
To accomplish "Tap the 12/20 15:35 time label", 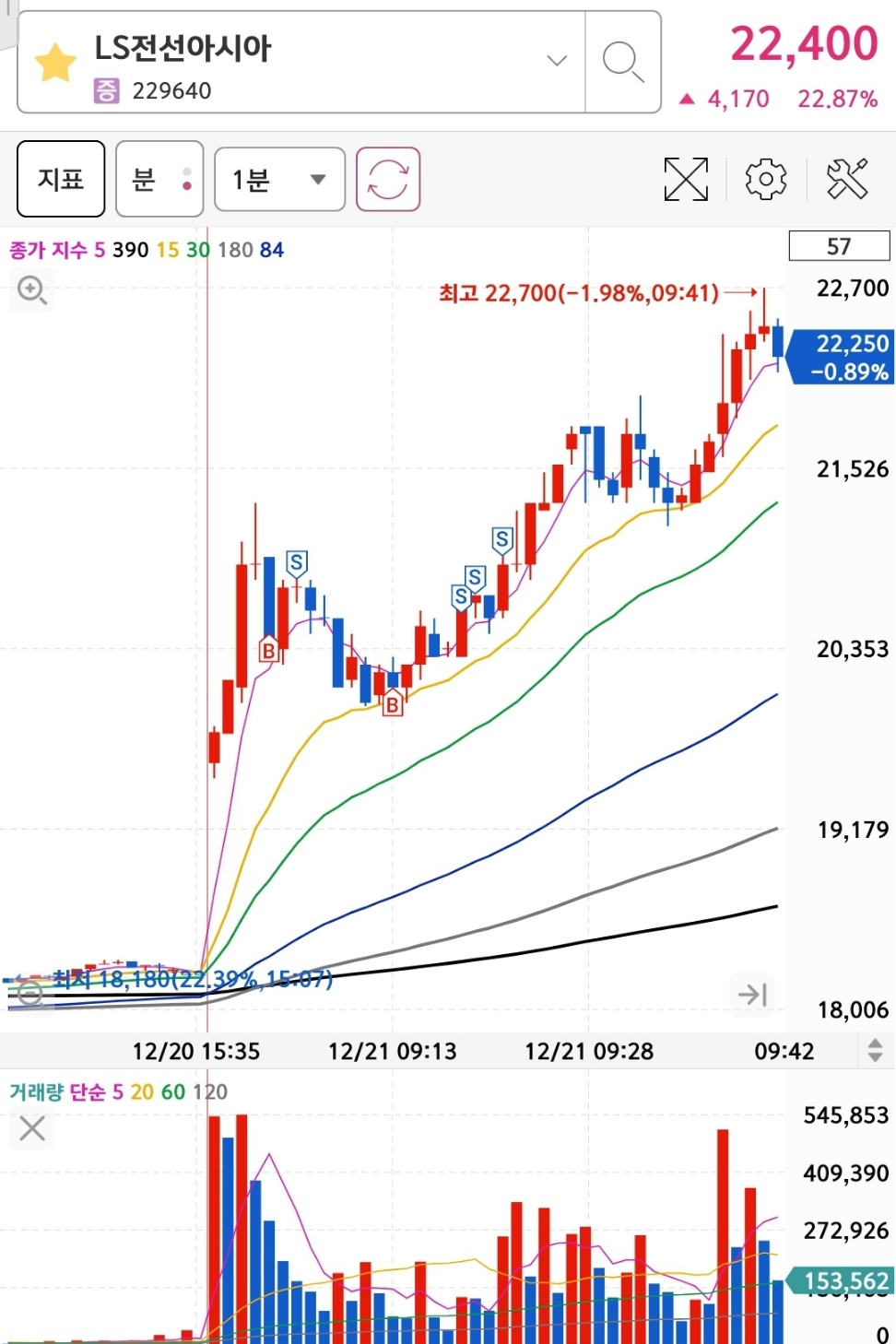I will pyautogui.click(x=196, y=1051).
